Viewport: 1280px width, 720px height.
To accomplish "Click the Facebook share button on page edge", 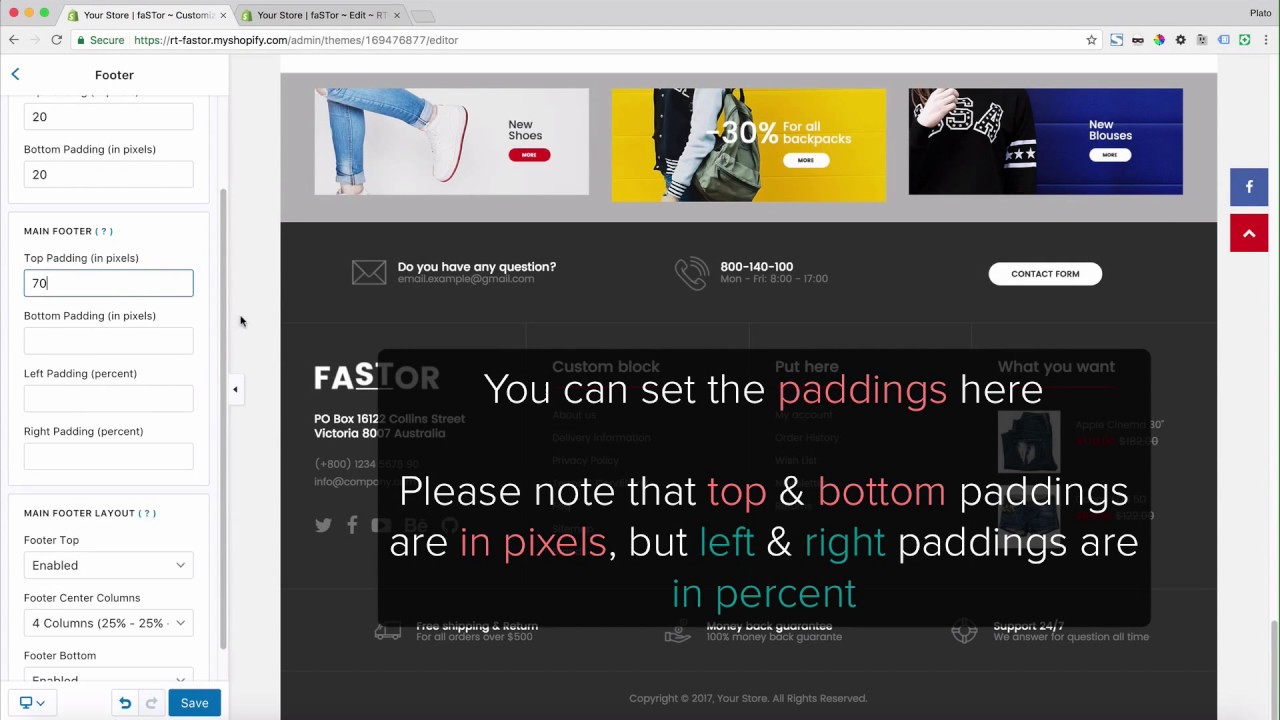I will click(x=1249, y=187).
